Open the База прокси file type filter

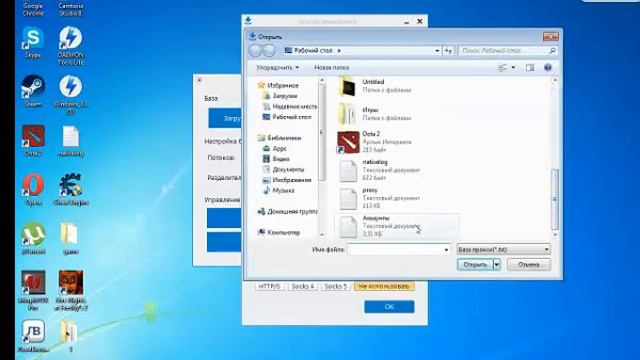tap(503, 249)
